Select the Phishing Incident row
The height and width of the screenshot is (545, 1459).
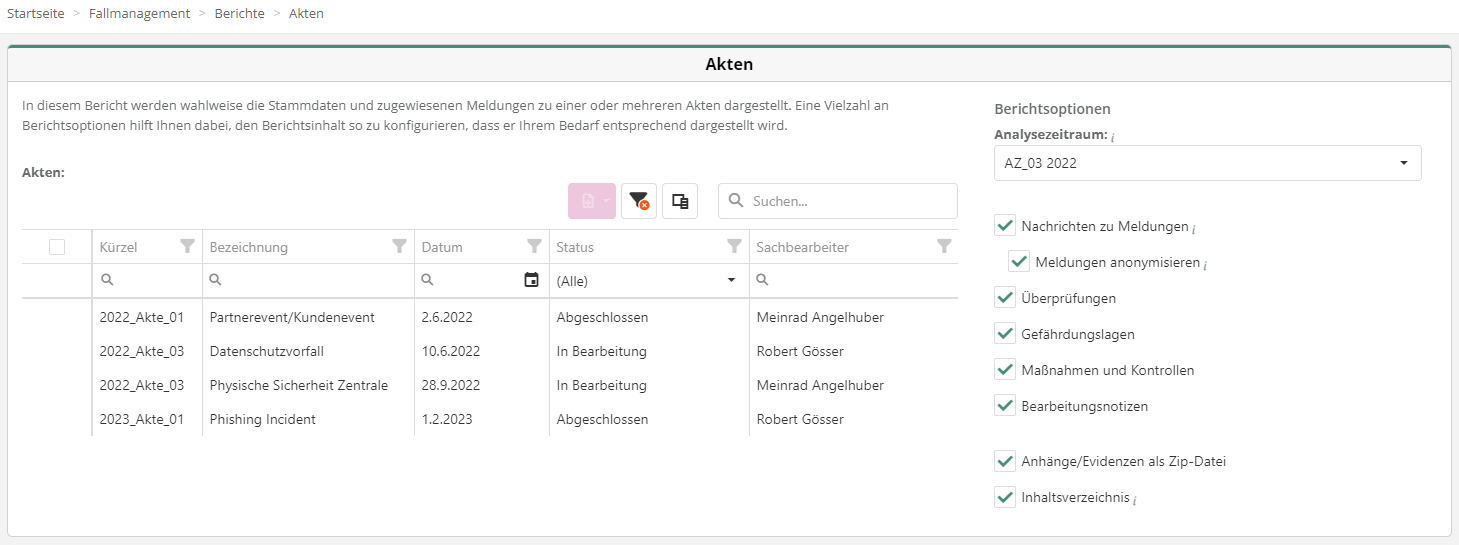[262, 419]
